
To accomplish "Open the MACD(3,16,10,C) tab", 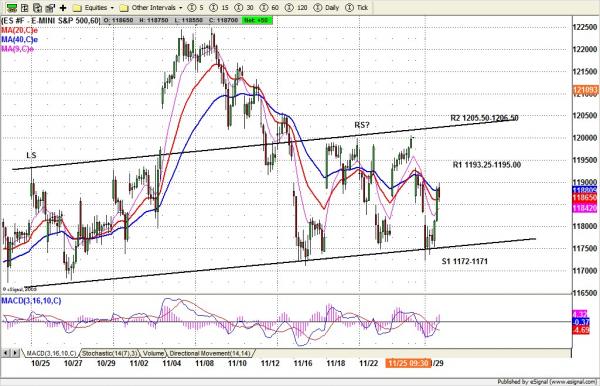I will pos(51,353).
